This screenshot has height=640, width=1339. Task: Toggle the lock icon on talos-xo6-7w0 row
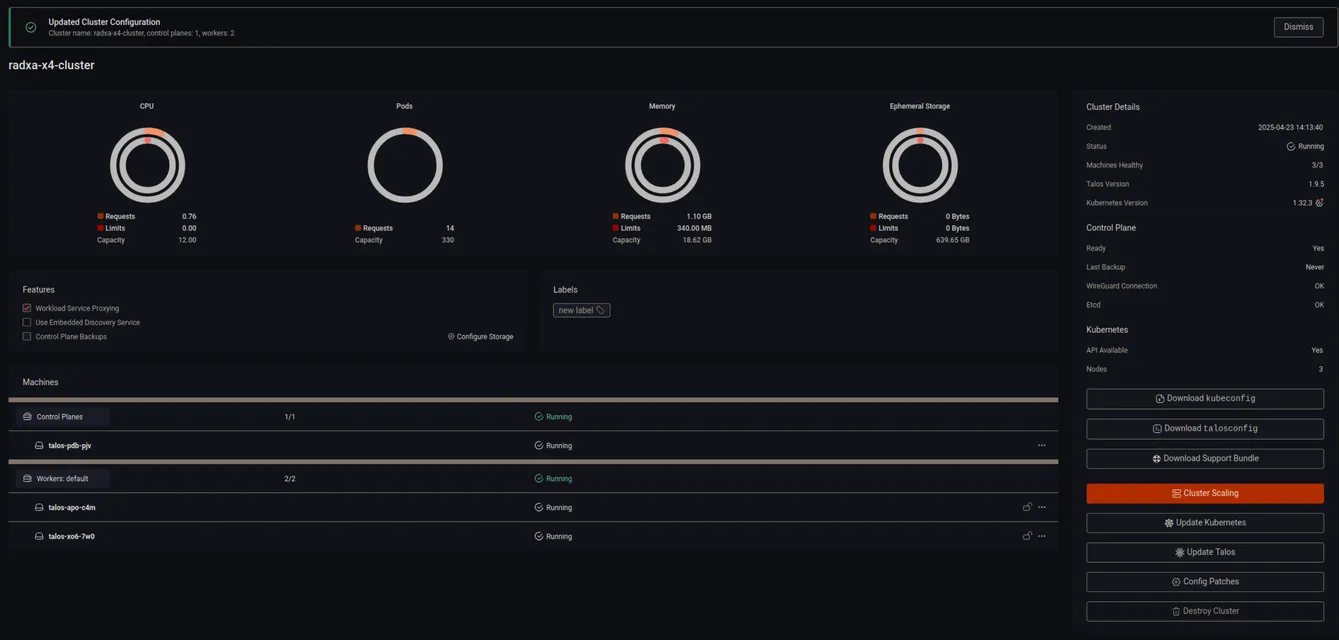[1027, 536]
